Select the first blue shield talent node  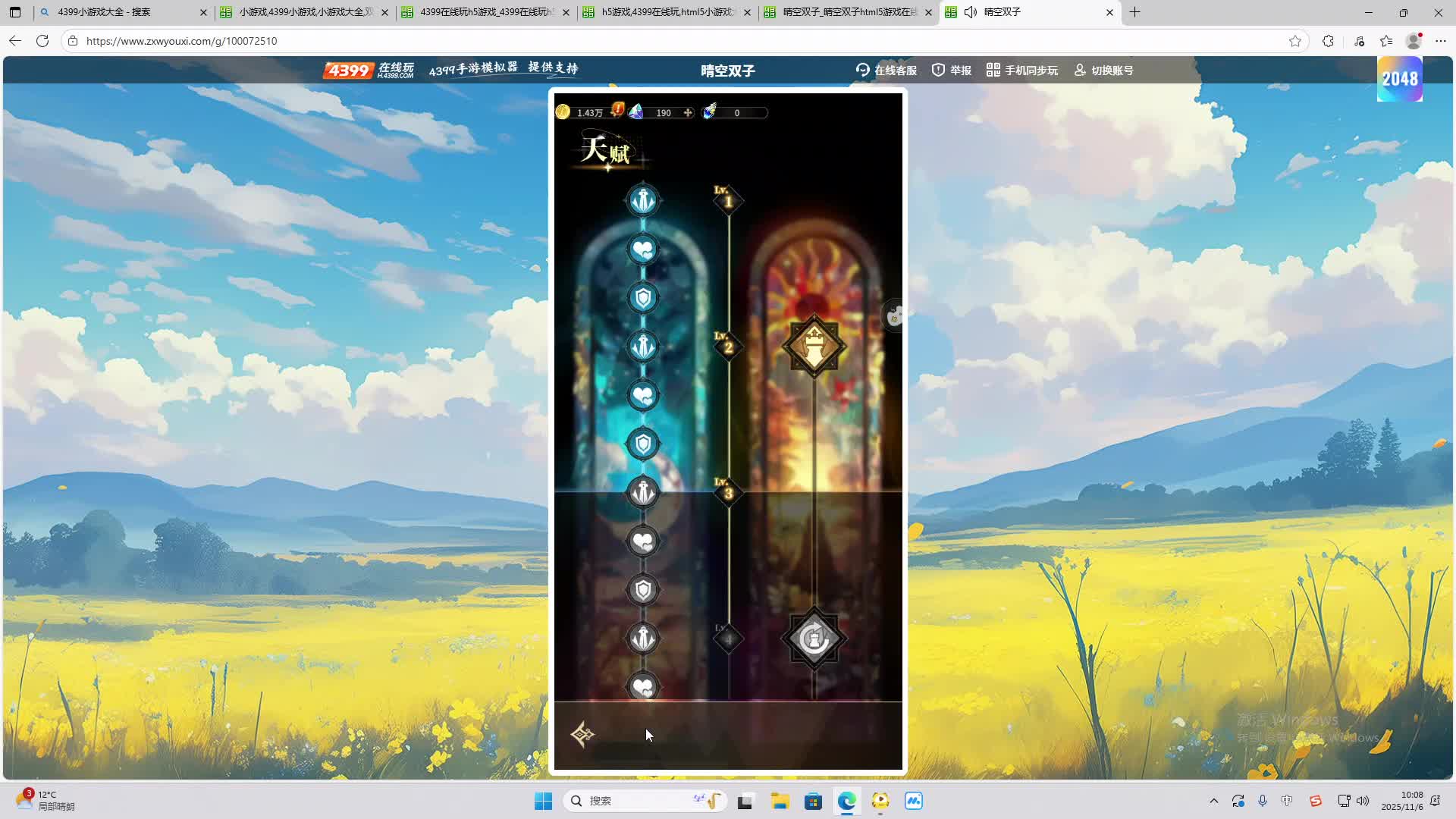[x=643, y=298]
